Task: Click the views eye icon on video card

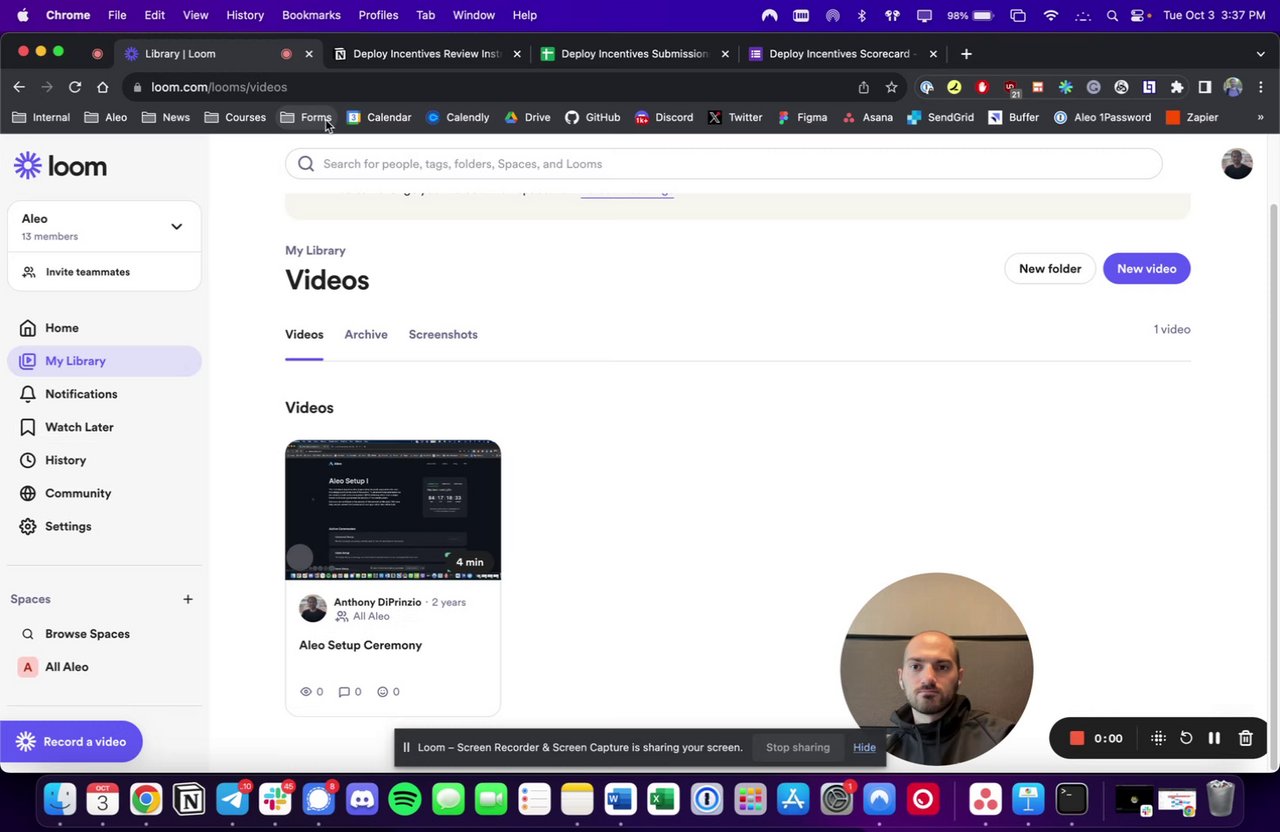Action: point(306,692)
